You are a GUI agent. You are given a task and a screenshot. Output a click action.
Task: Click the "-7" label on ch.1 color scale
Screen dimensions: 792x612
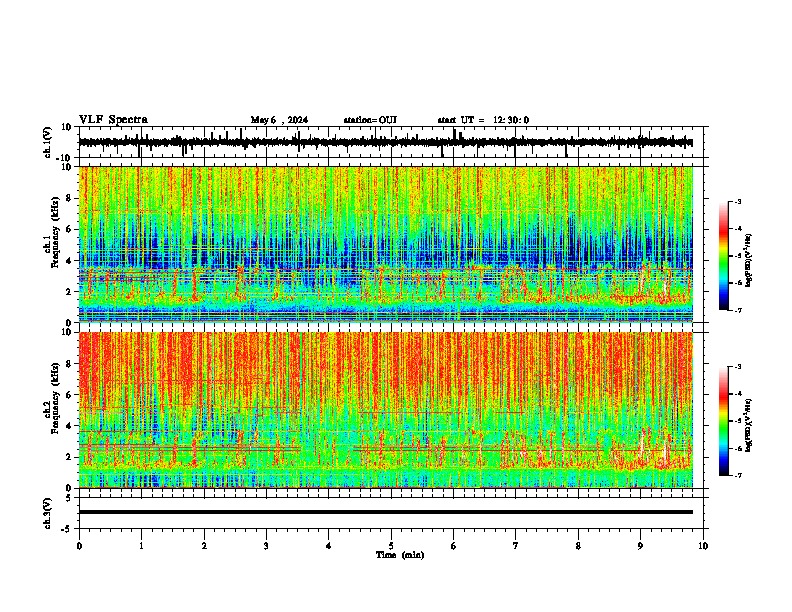(737, 310)
